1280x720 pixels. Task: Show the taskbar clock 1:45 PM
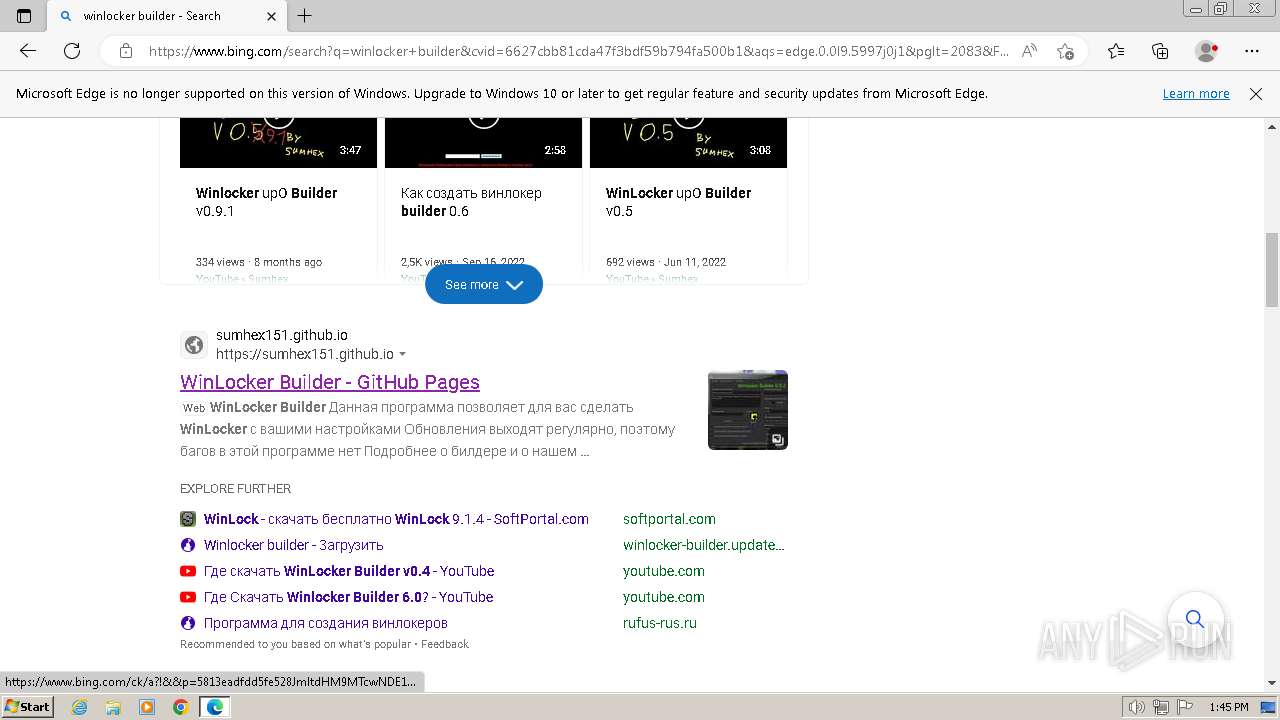(x=1228, y=707)
